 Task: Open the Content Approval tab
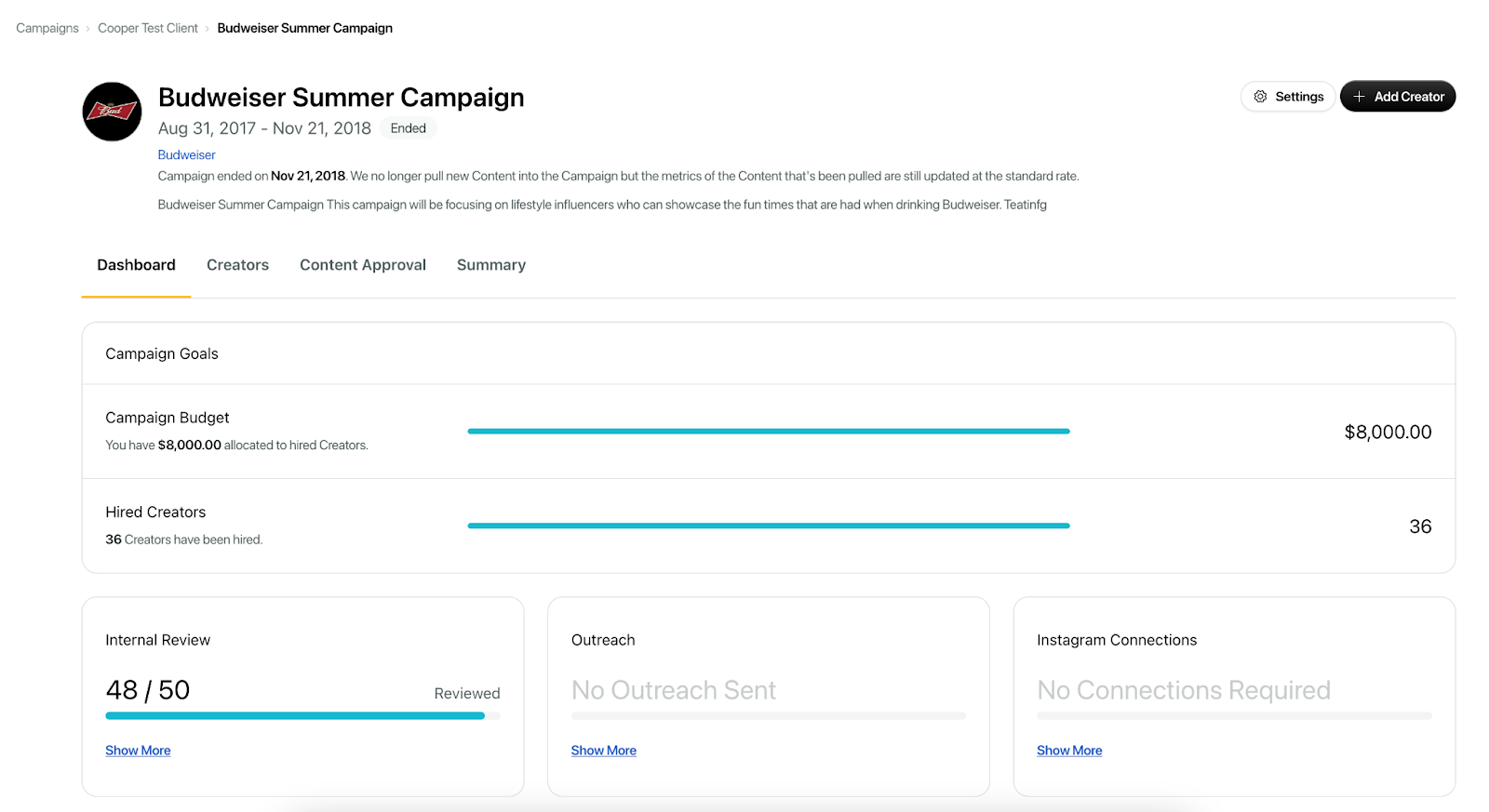coord(363,265)
